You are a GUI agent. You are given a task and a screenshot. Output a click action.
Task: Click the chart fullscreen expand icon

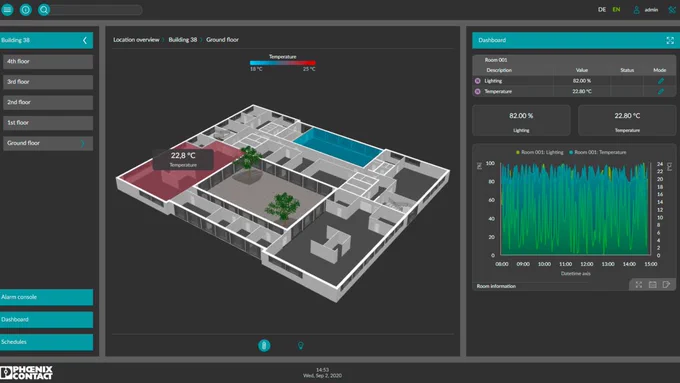(639, 285)
